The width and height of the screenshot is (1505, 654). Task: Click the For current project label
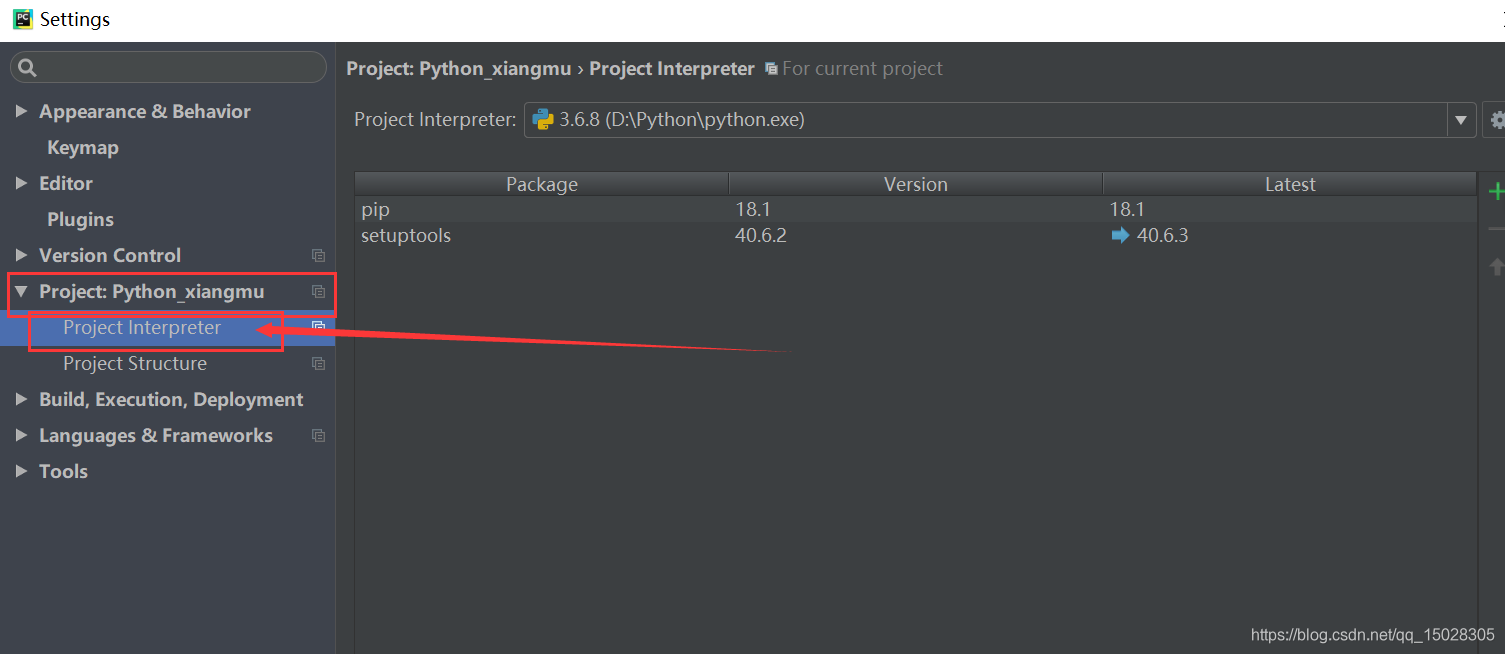point(862,69)
